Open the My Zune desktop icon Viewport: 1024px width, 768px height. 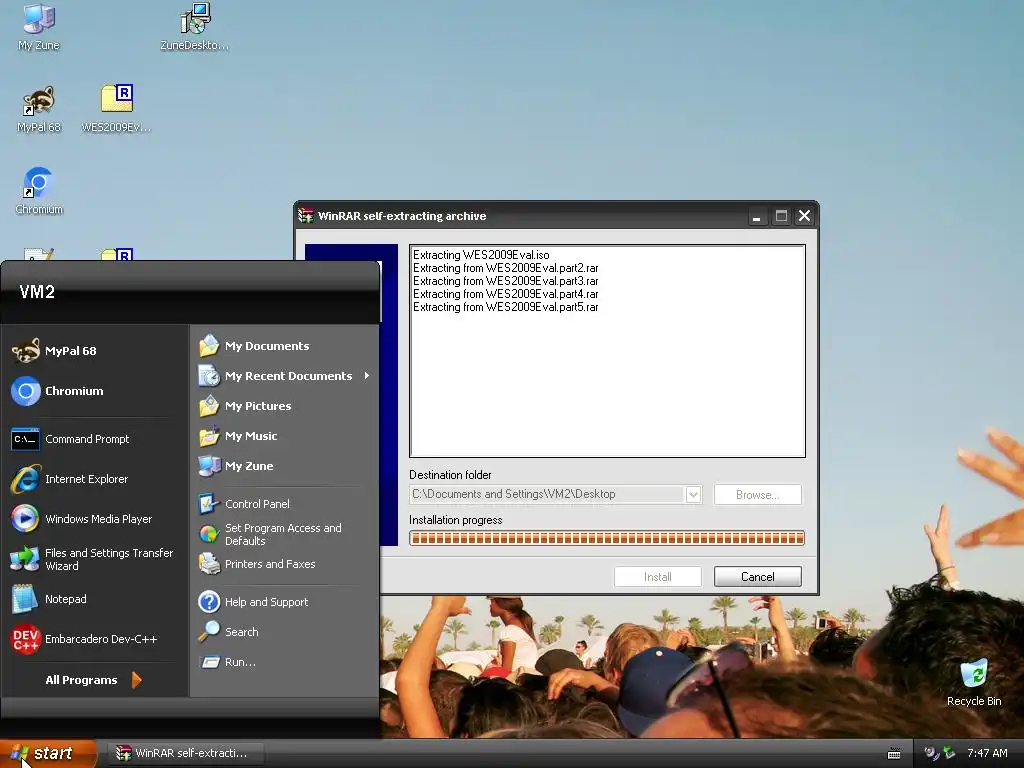coord(39,27)
